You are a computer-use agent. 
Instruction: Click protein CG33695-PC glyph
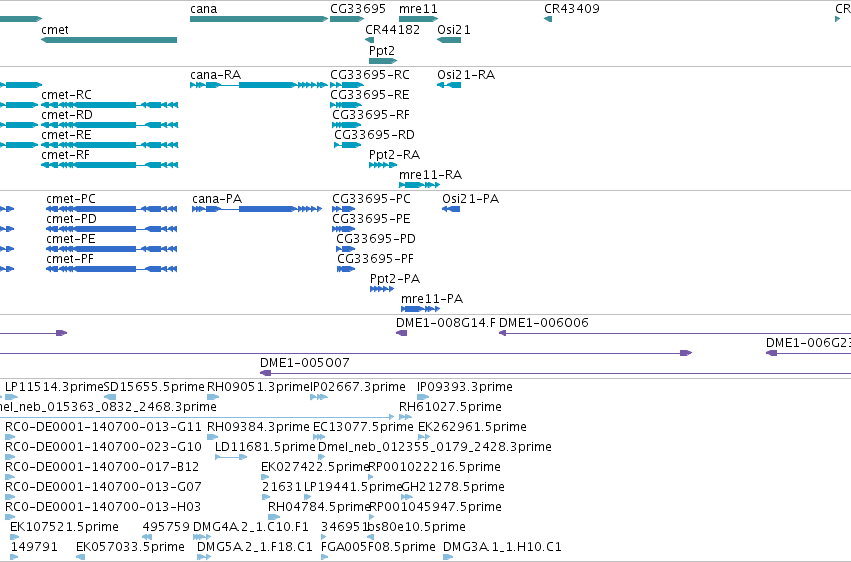344,209
